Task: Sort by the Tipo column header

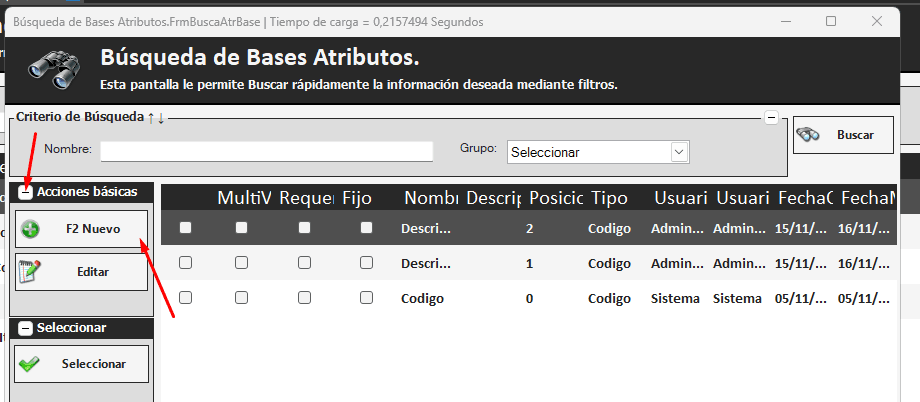Action: (x=609, y=198)
